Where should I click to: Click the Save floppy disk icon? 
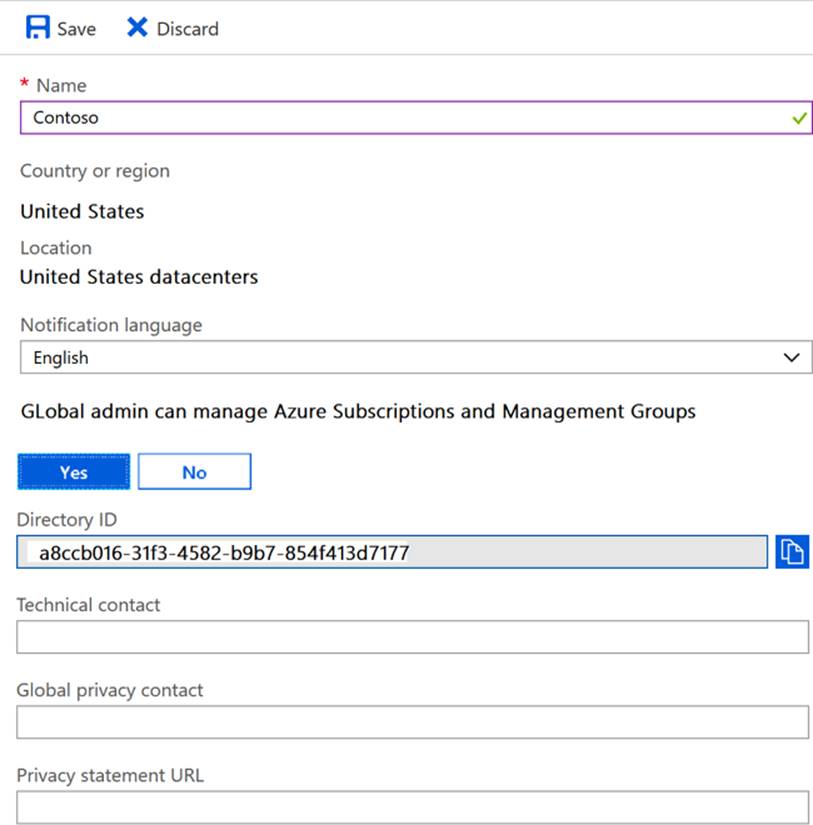[x=37, y=28]
